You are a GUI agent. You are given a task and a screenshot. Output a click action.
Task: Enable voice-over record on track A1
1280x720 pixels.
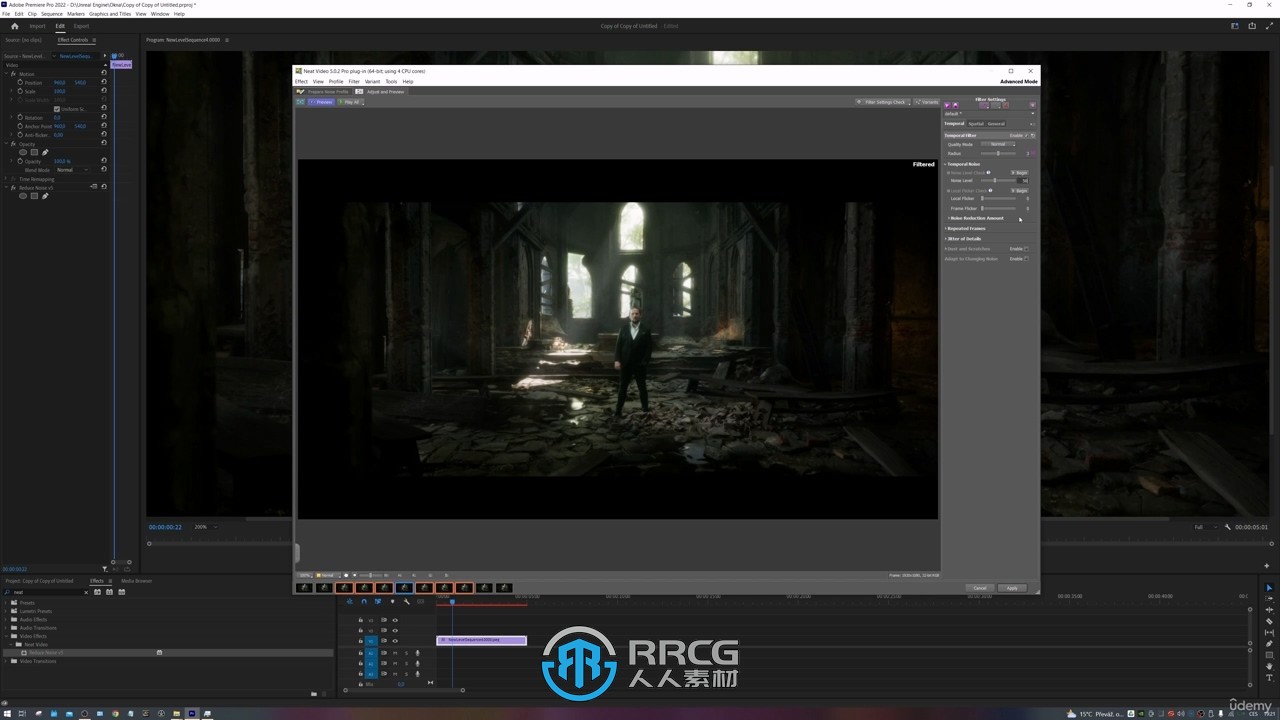click(418, 653)
